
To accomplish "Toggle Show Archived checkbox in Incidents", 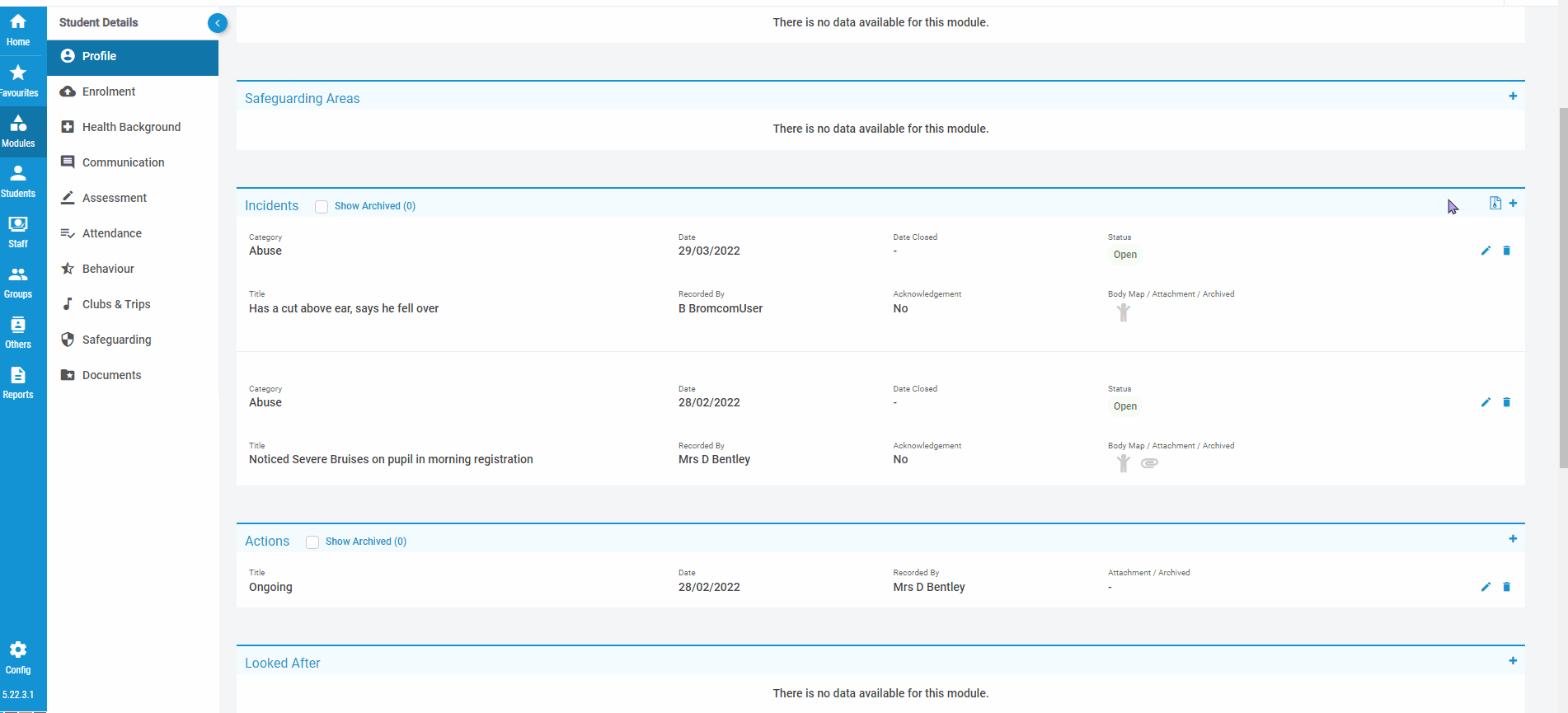I will click(x=322, y=207).
